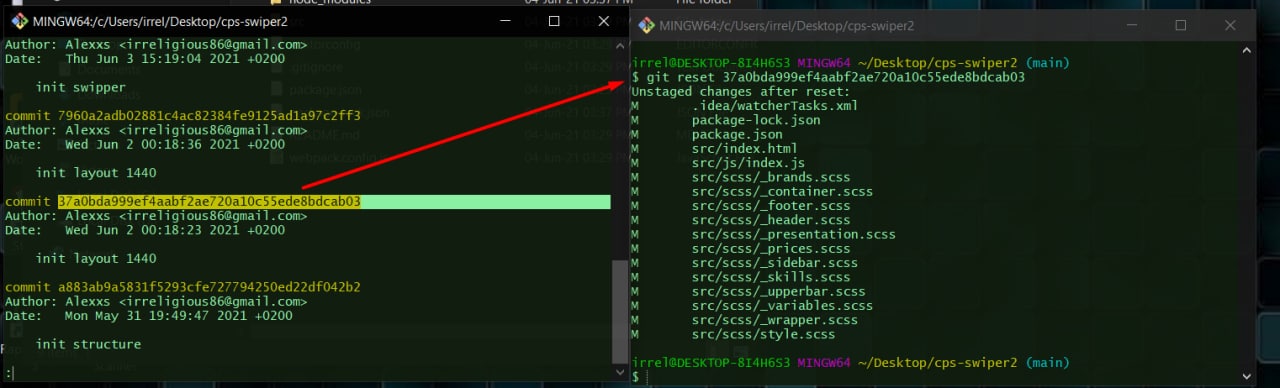Image resolution: width=1280 pixels, height=388 pixels.
Task: Click 'Date: Wed Jun 2 00:18:23 2021' line
Action: tap(145, 230)
